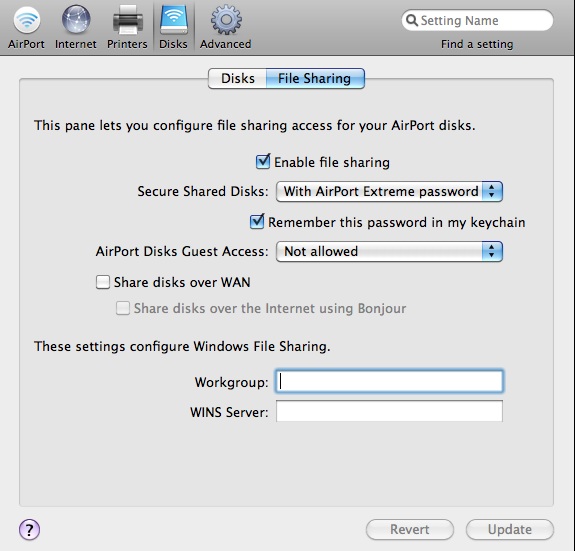Toggle Enable file sharing checkbox
Image resolution: width=575 pixels, height=551 pixels.
tap(263, 162)
